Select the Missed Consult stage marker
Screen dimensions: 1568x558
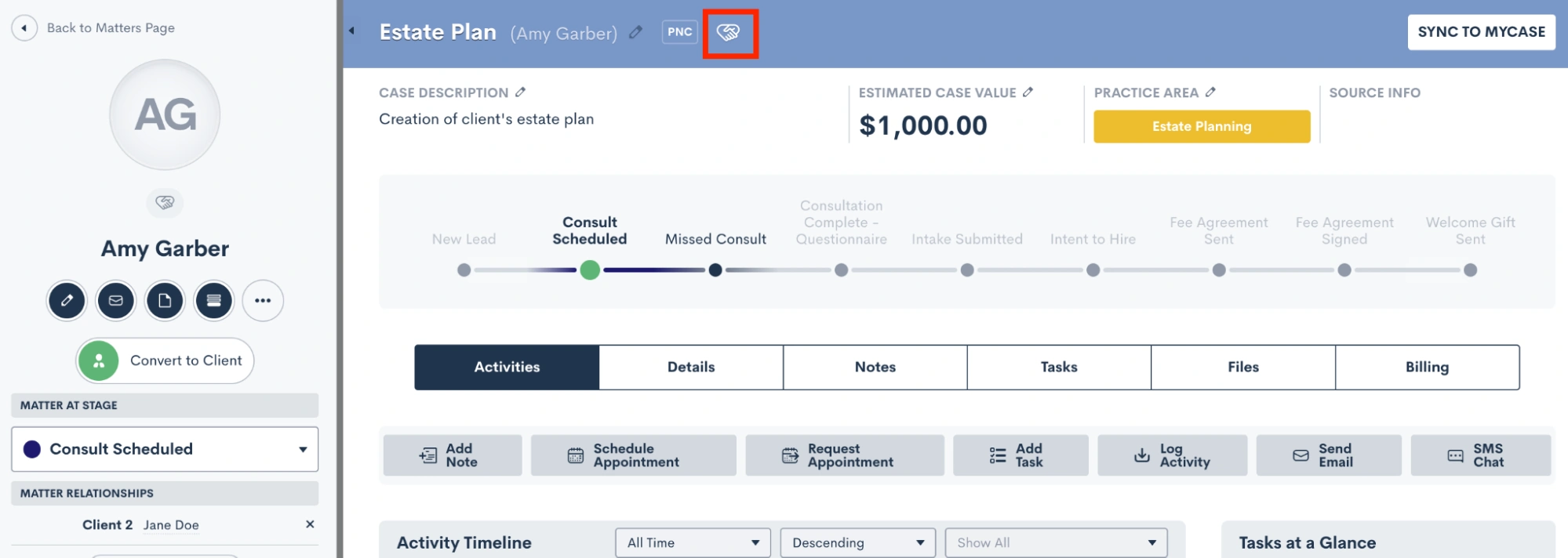[x=715, y=270]
